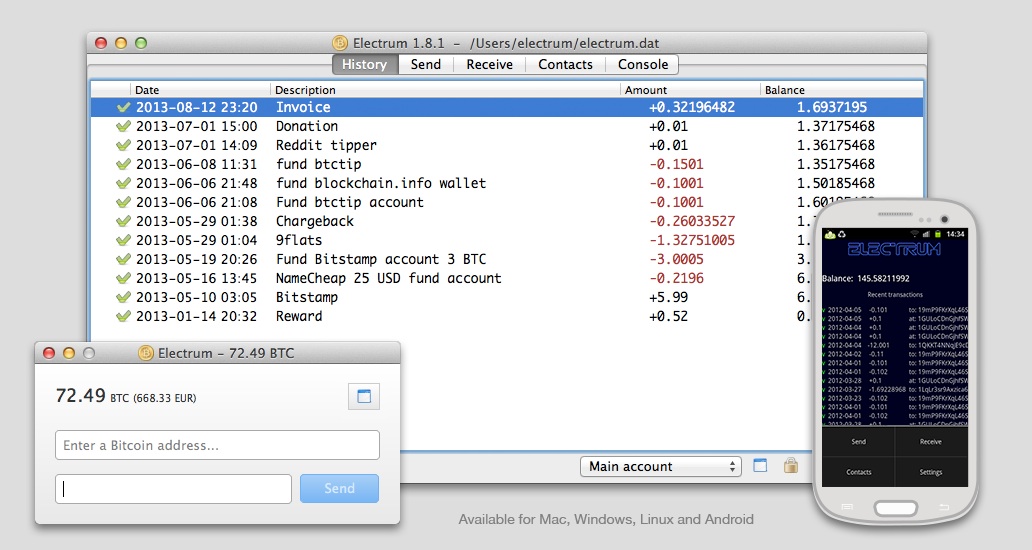Select the 'Donation' transaction description
The height and width of the screenshot is (550, 1032).
click(x=307, y=126)
